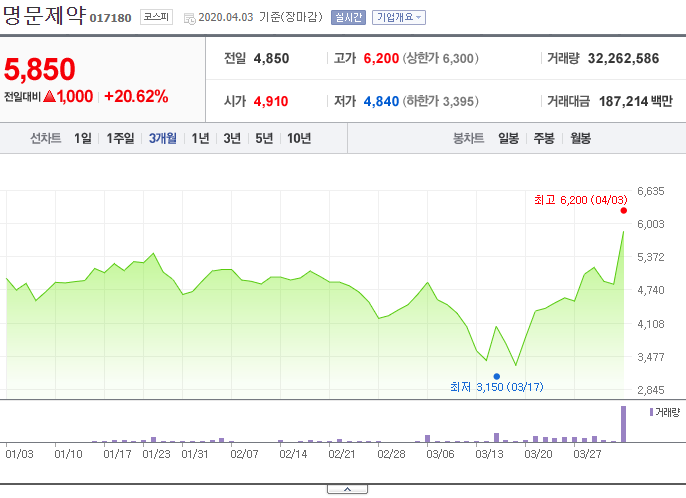The height and width of the screenshot is (498, 686).
Task: Select the 1주일 line chart tab
Action: click(x=120, y=138)
